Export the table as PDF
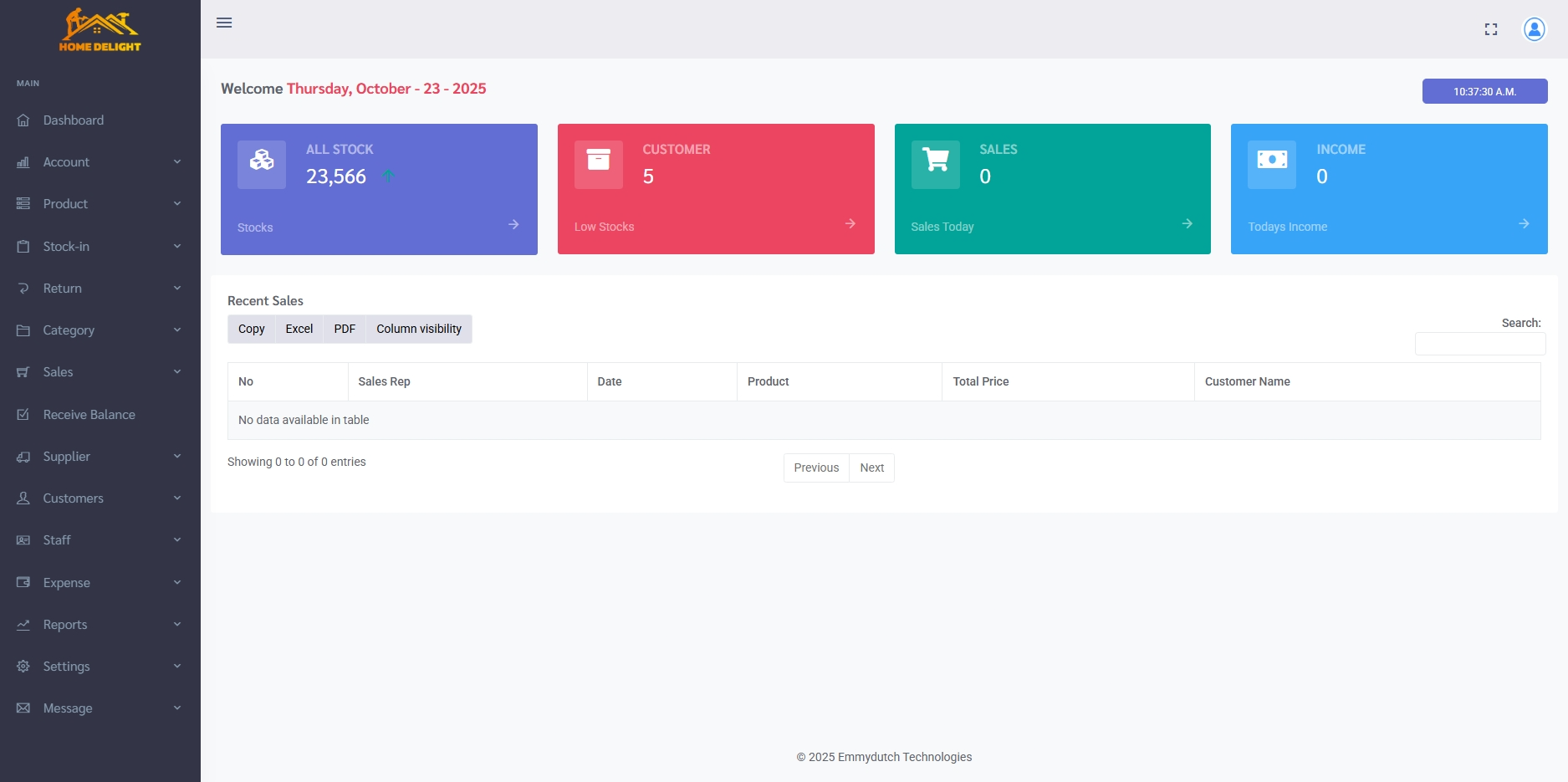This screenshot has width=1568, height=782. point(345,329)
